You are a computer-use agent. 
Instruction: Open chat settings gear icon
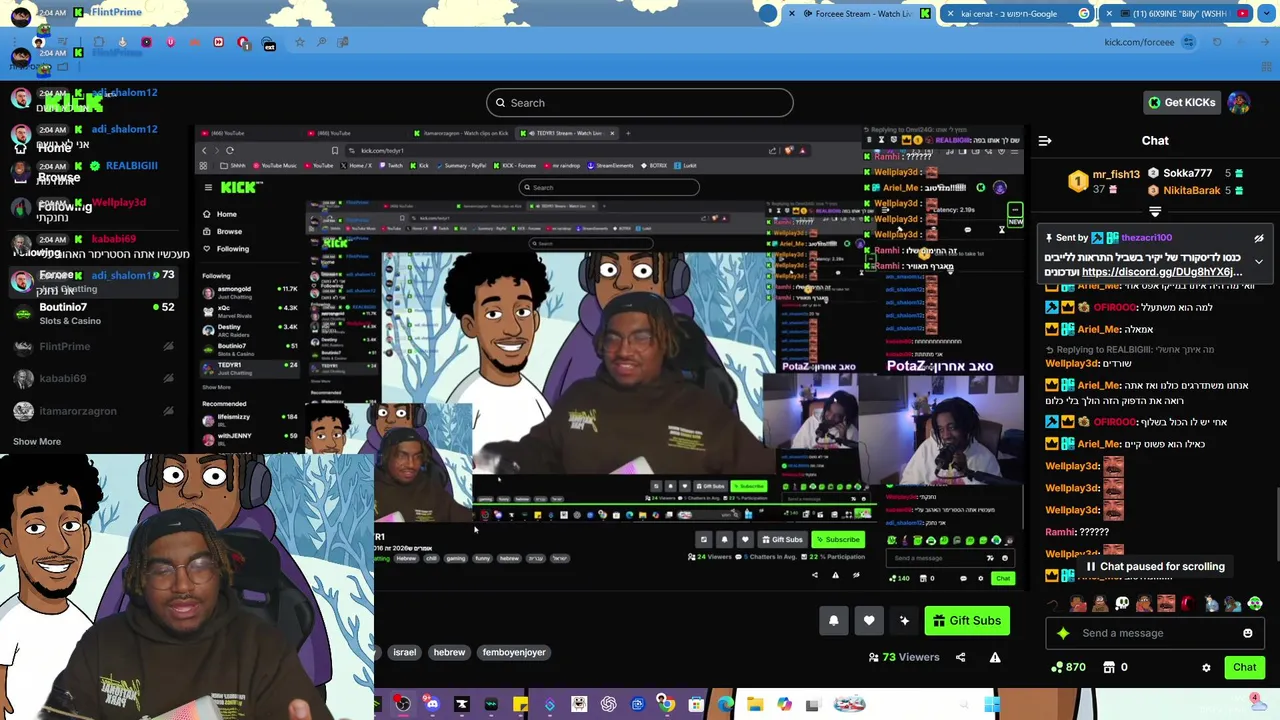[x=1206, y=668]
